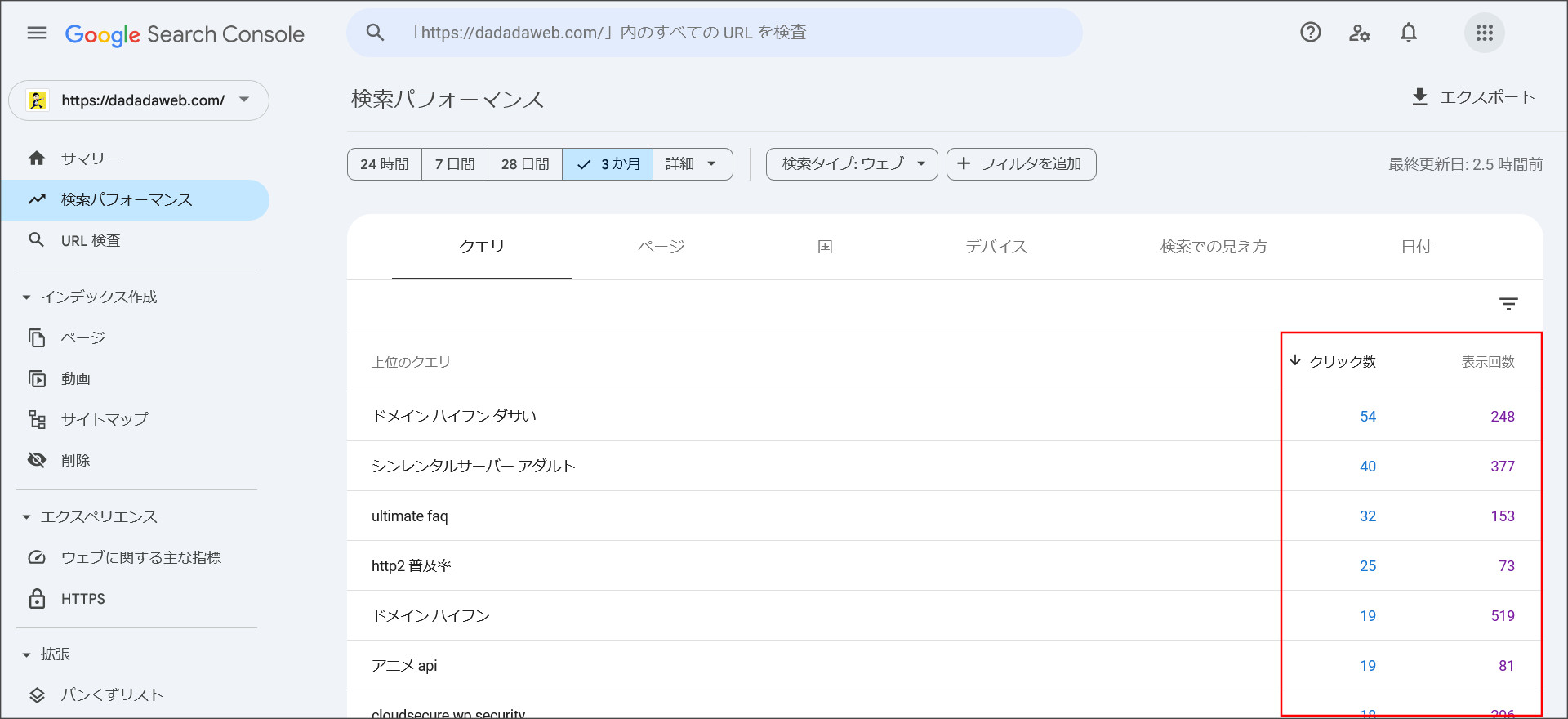Click the table filter rows icon

pos(1508,304)
